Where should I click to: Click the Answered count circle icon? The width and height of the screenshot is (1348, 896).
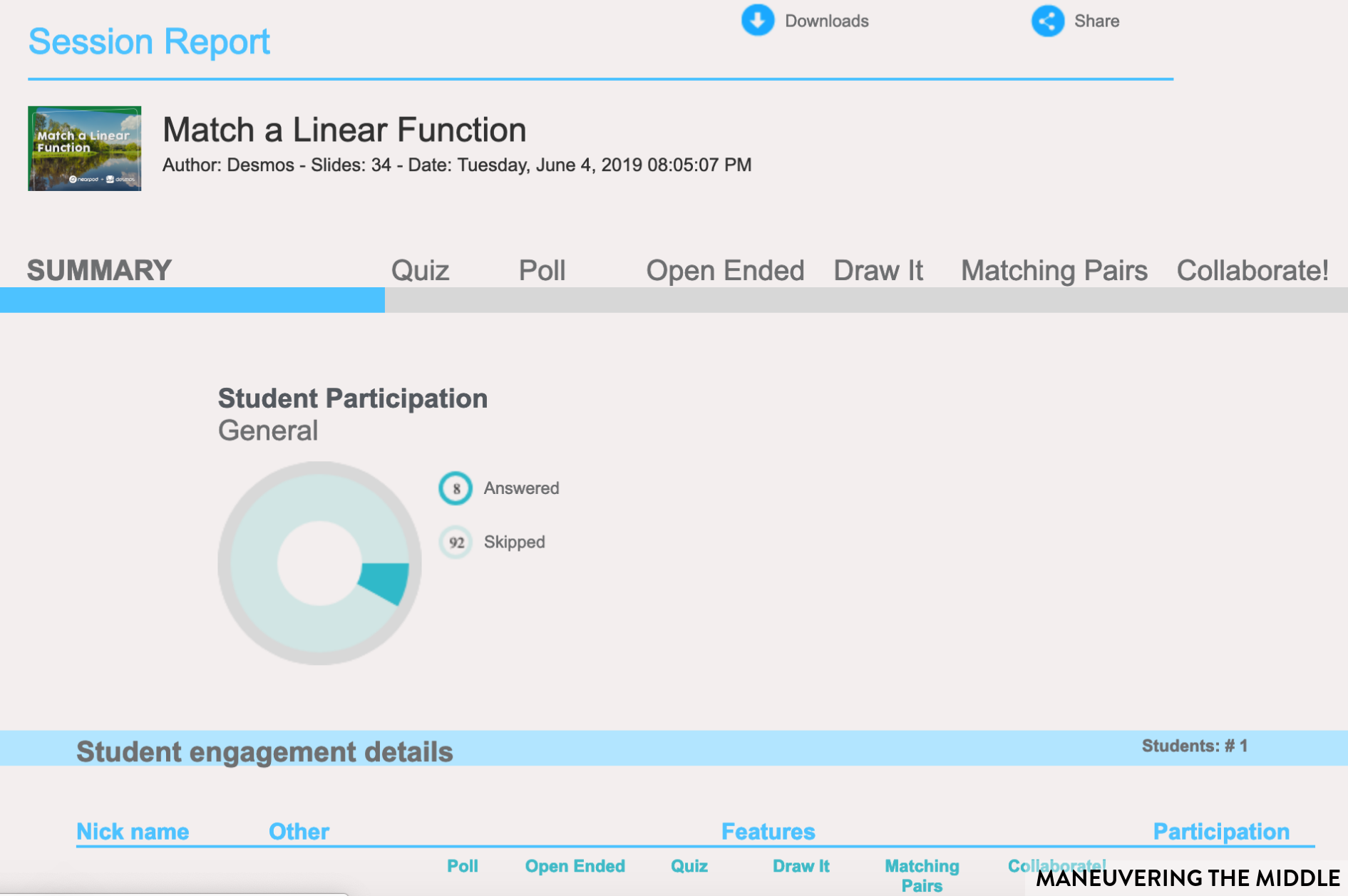tap(456, 488)
